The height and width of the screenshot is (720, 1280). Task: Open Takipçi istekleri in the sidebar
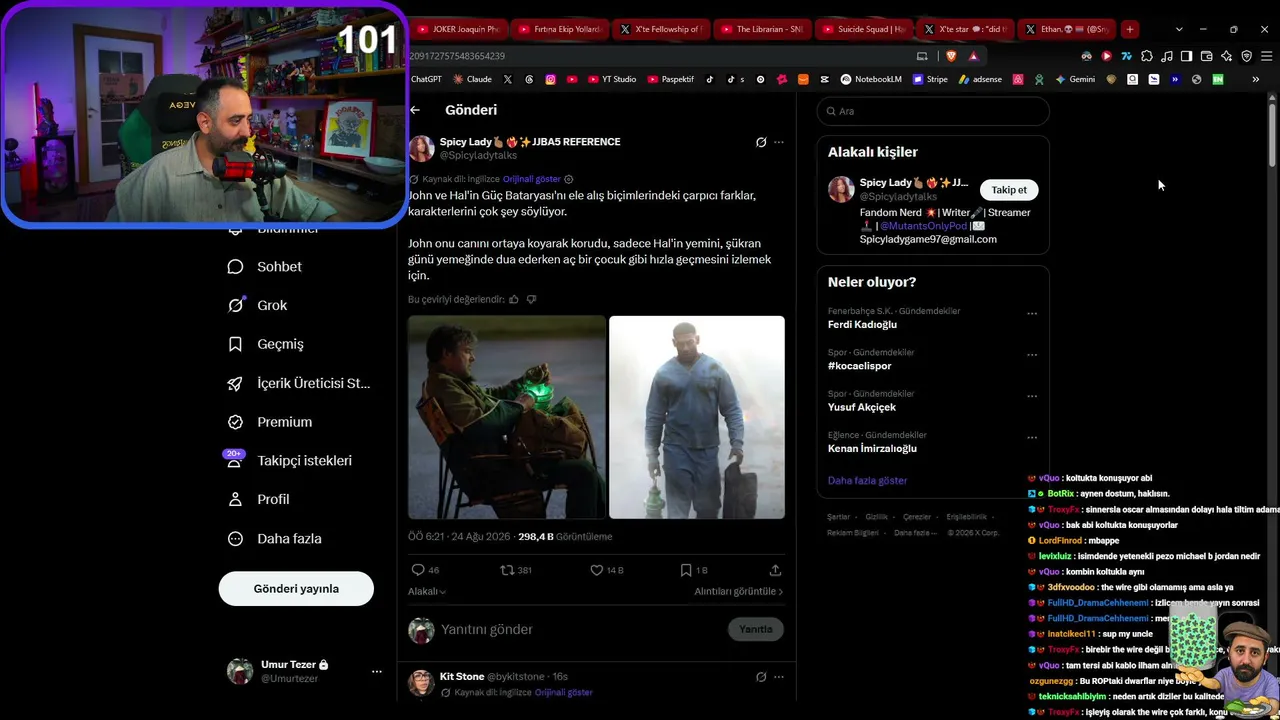pyautogui.click(x=289, y=461)
